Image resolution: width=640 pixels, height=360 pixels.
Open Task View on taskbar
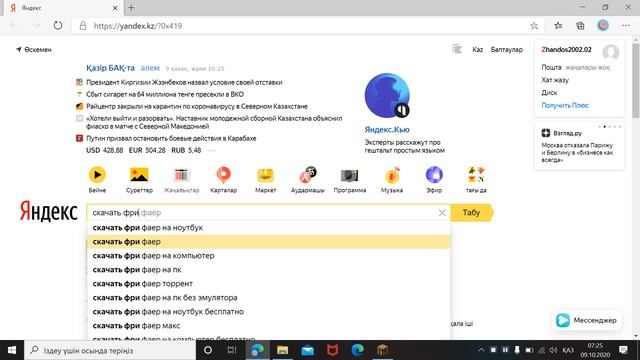232,350
